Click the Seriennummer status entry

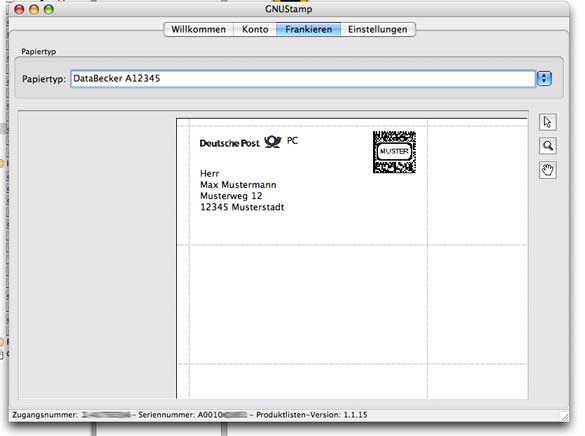pyautogui.click(x=193, y=415)
